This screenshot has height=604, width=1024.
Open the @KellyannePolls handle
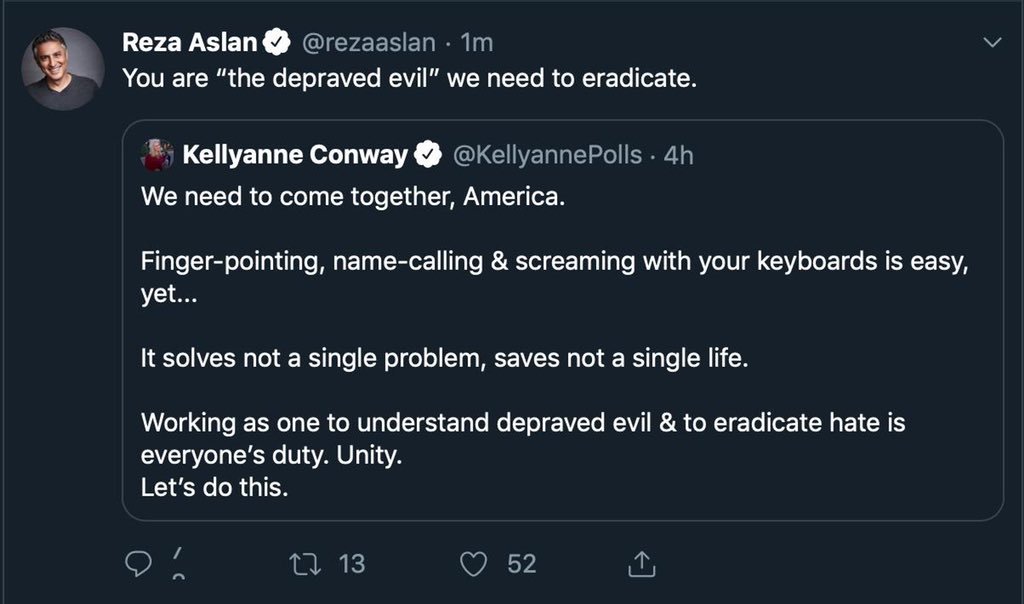point(548,155)
